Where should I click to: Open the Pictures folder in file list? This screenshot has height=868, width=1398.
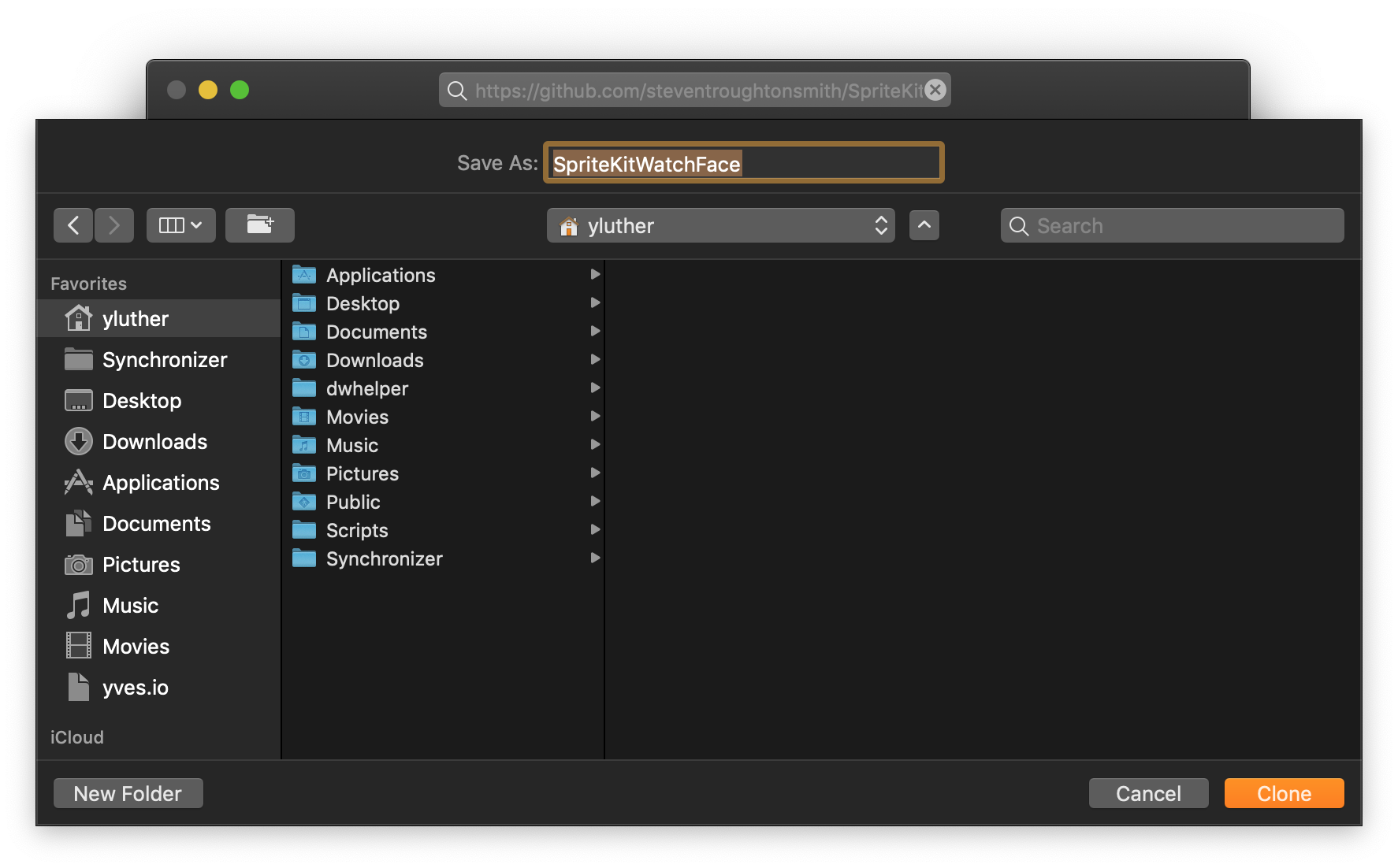pyautogui.click(x=443, y=473)
